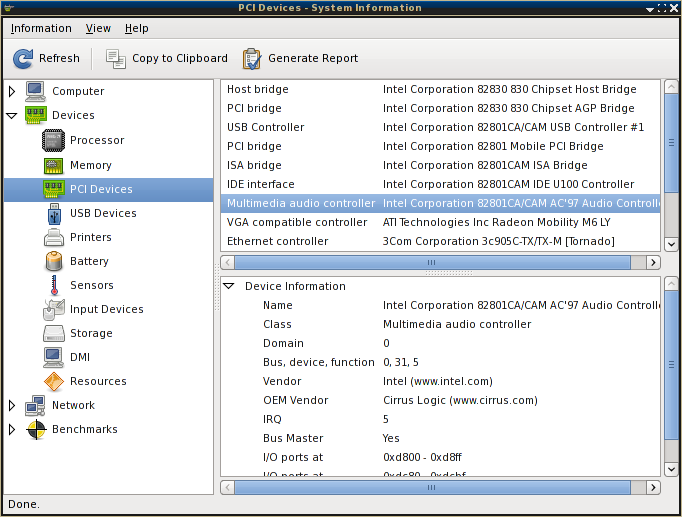Click the Generate Report label
Viewport: 682px width, 517px height.
(x=313, y=58)
